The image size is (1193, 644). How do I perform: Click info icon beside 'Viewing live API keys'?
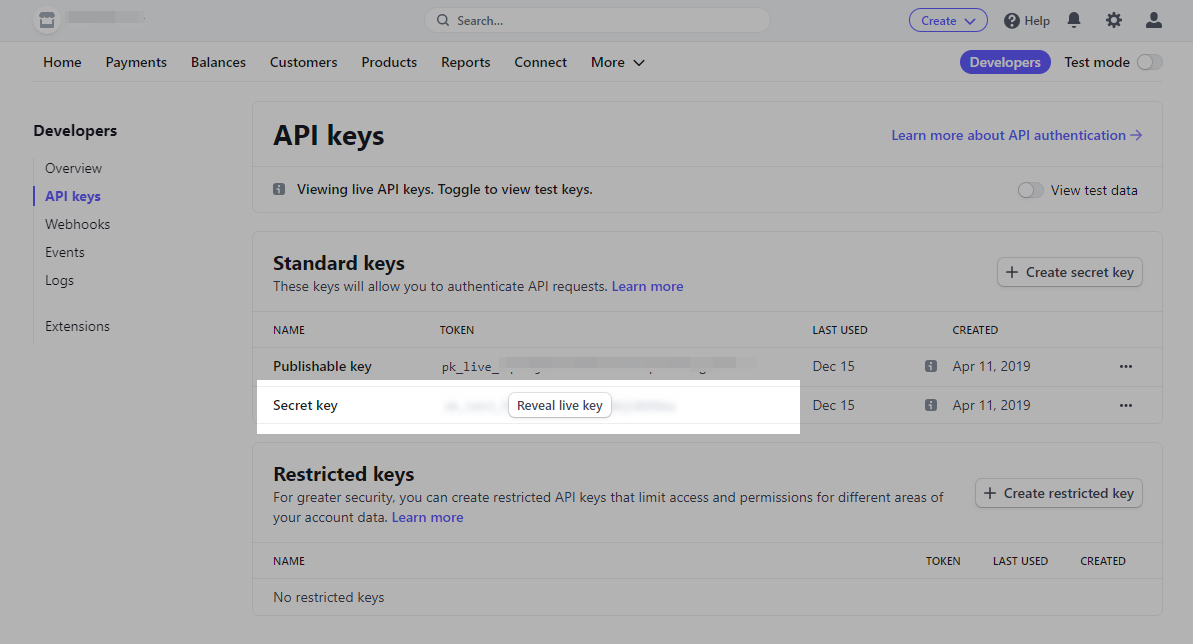tap(279, 189)
